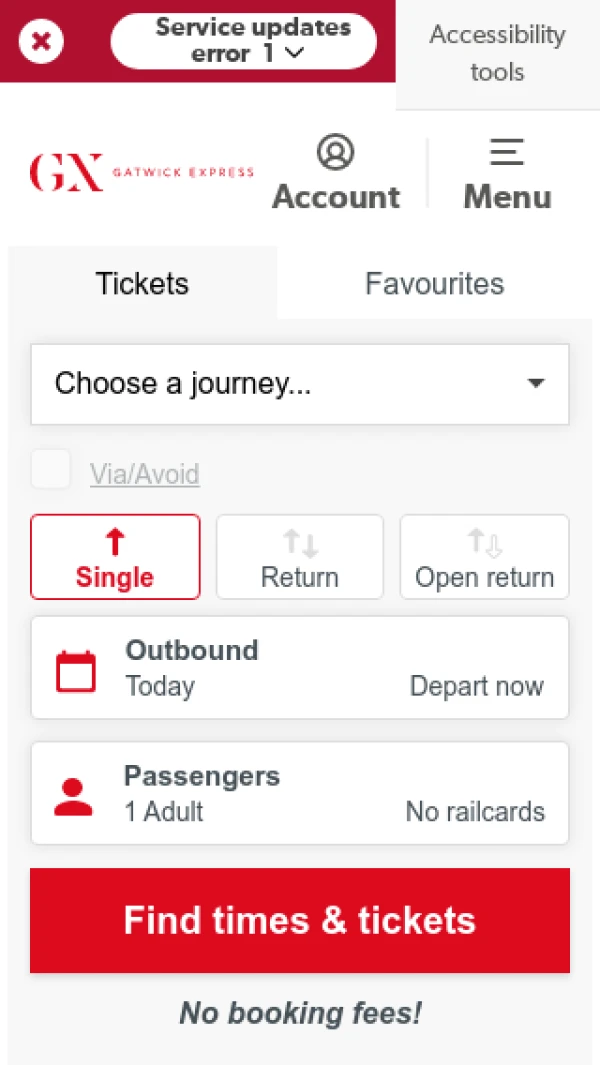Screen dimensions: 600x1065
Task: Expand the Service updates error dropdown
Action: pos(243,41)
